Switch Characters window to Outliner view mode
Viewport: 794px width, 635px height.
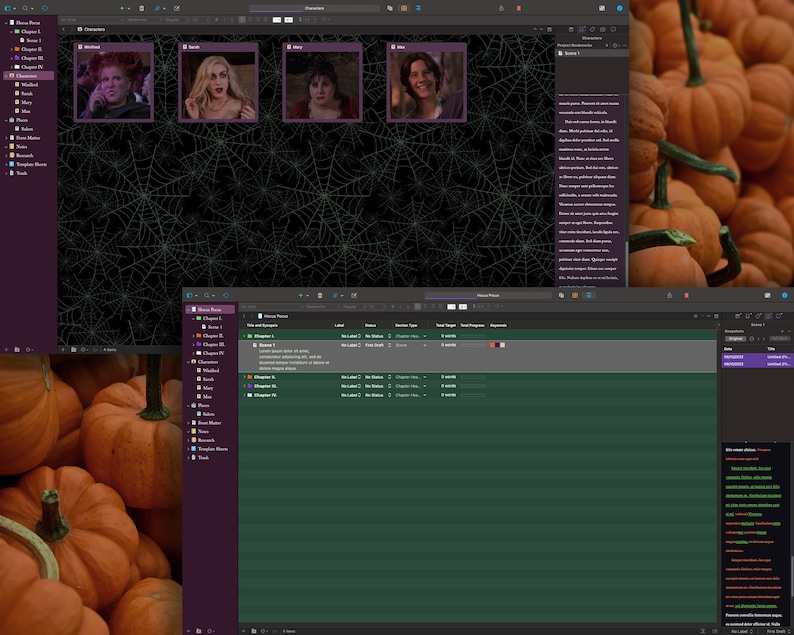pos(418,8)
